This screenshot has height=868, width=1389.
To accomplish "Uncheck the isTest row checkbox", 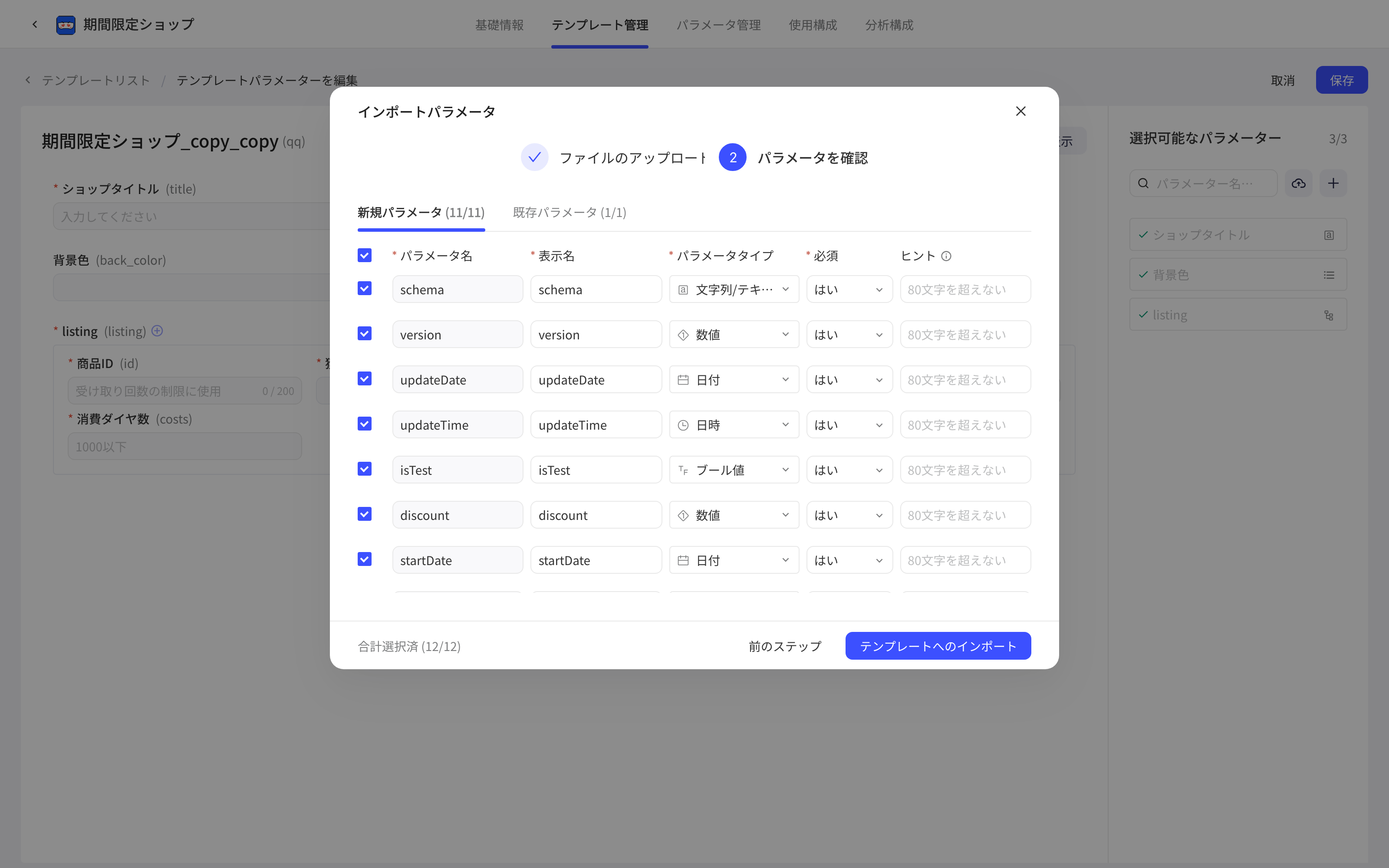I will tap(365, 469).
